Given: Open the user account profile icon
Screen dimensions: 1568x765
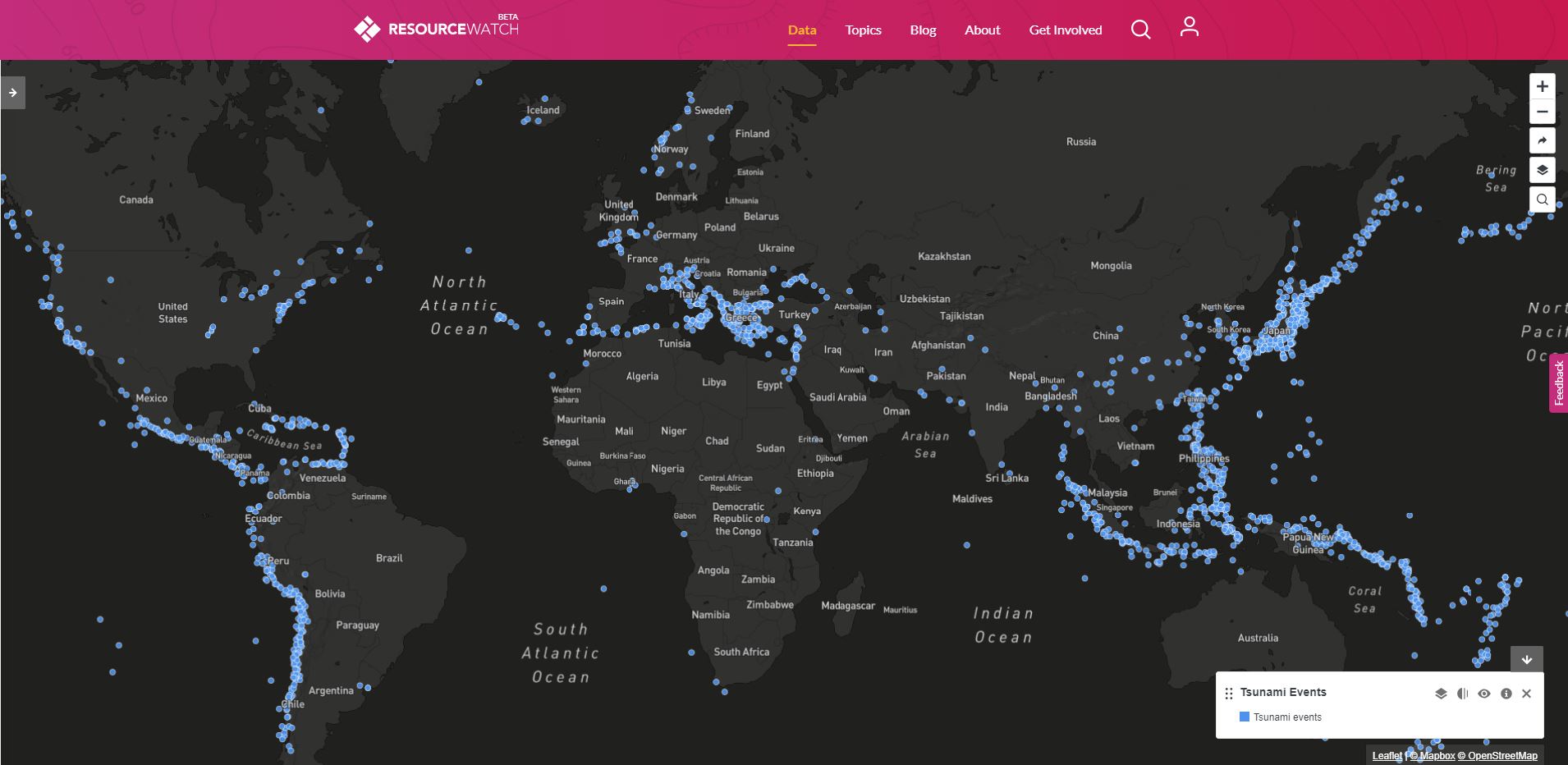Looking at the screenshot, I should pyautogui.click(x=1189, y=28).
